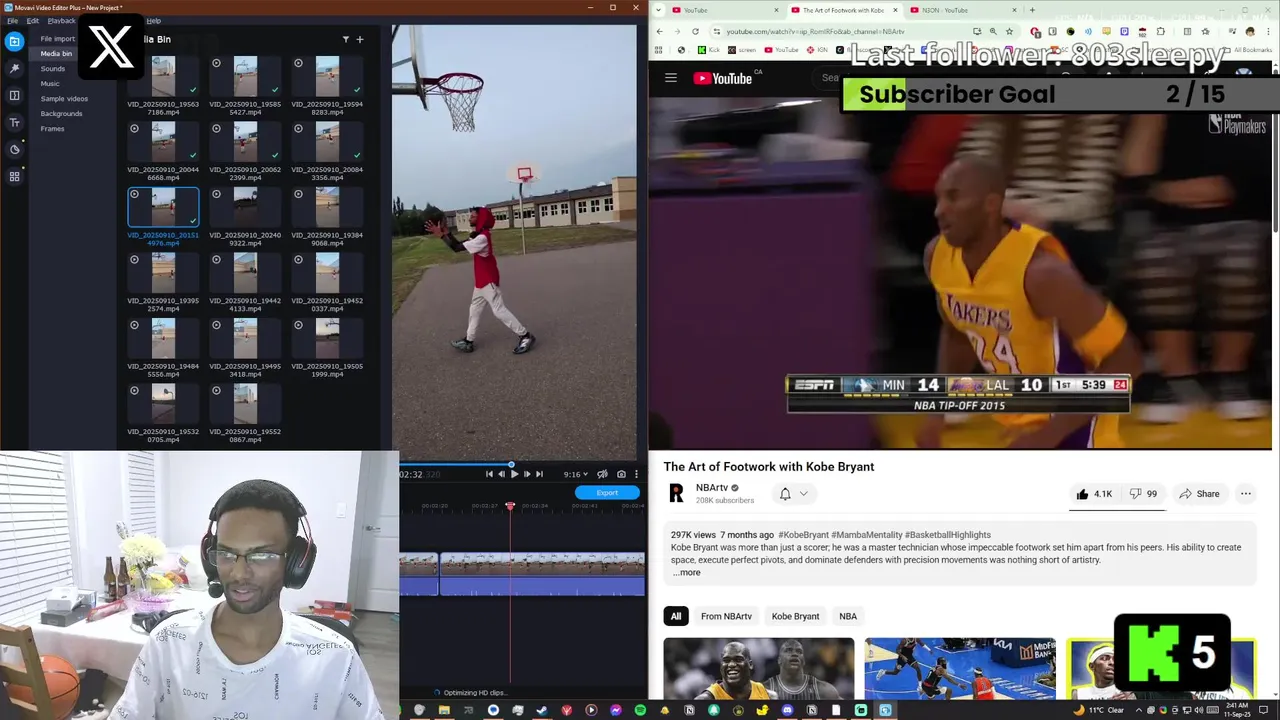Open the Backgrounds category
This screenshot has width=1280, height=720.
[x=61, y=114]
